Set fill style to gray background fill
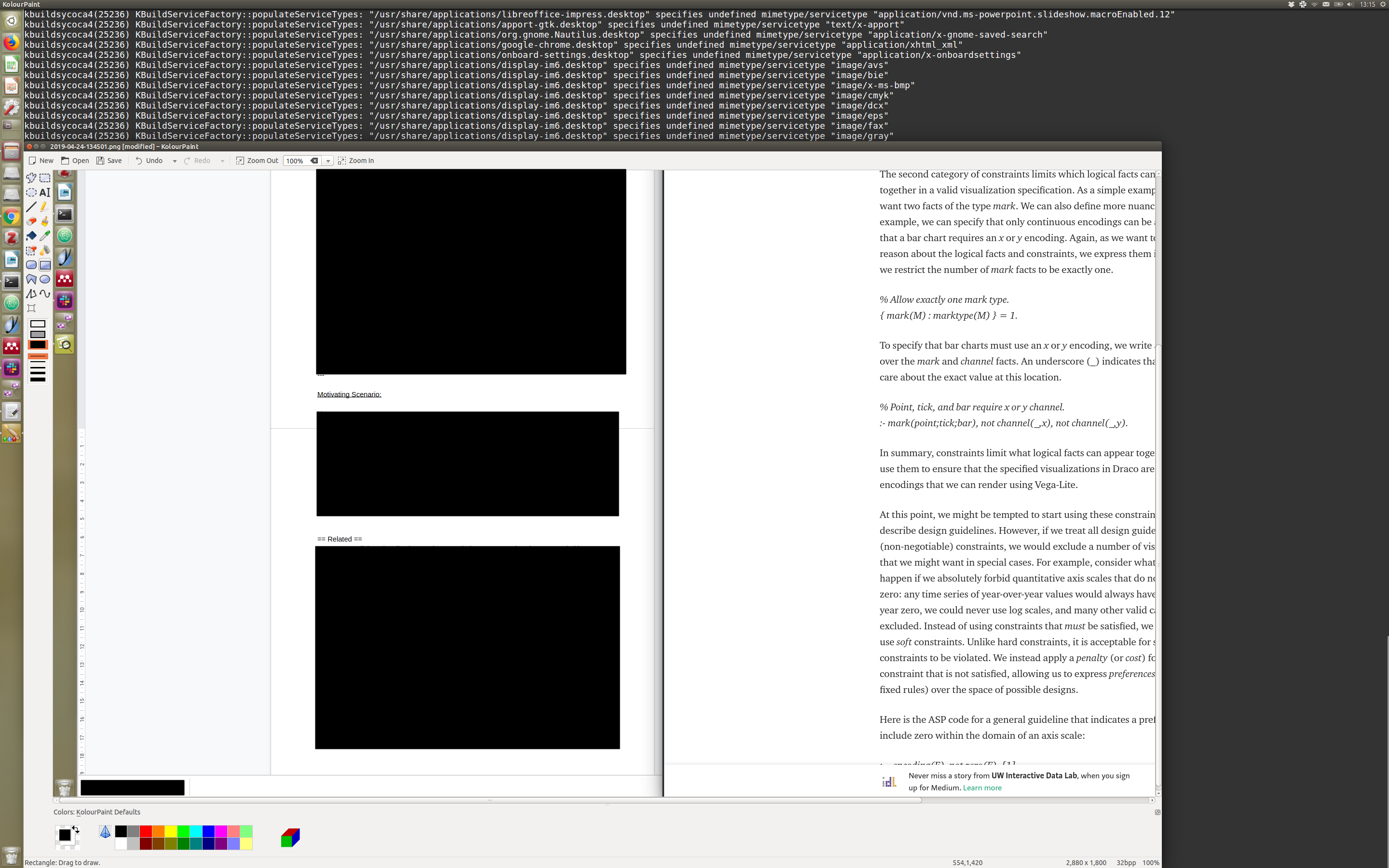Screen dimensions: 1389x868 coord(38,334)
